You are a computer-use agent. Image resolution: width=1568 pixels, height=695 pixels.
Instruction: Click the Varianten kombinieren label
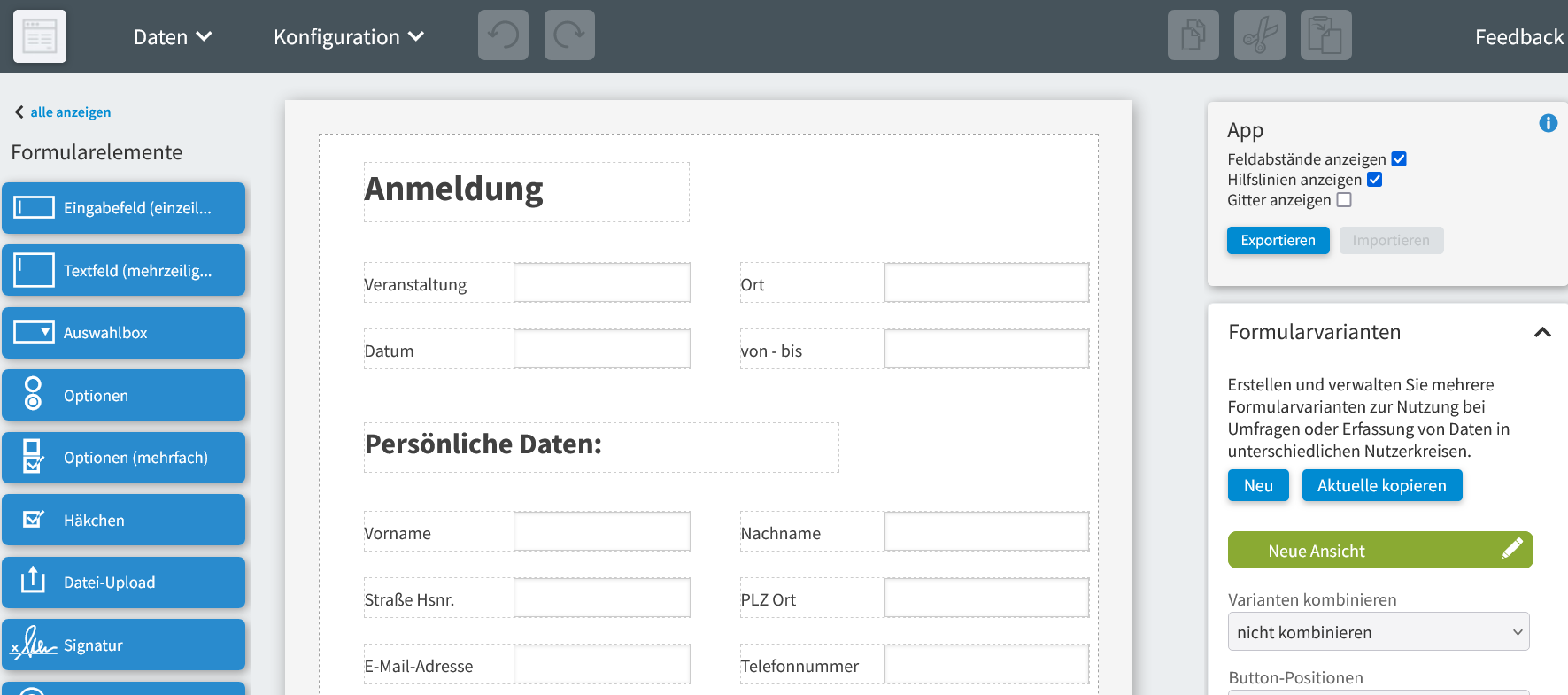[x=1312, y=599]
